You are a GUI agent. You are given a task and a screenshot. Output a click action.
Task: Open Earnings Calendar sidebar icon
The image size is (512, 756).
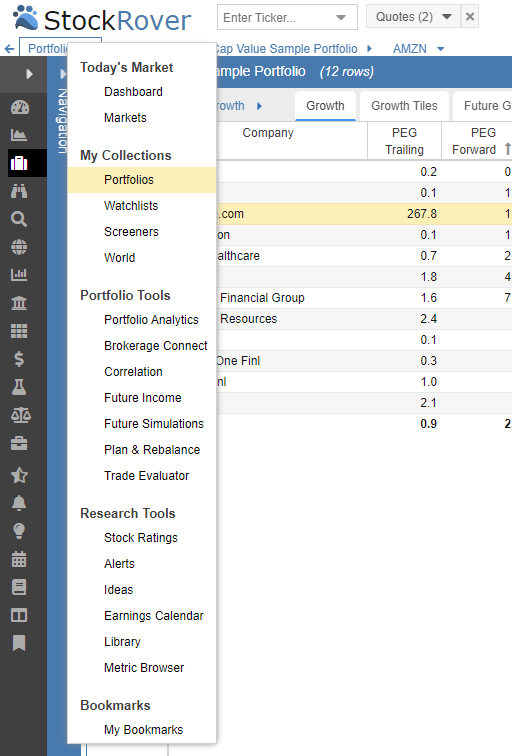[19, 559]
